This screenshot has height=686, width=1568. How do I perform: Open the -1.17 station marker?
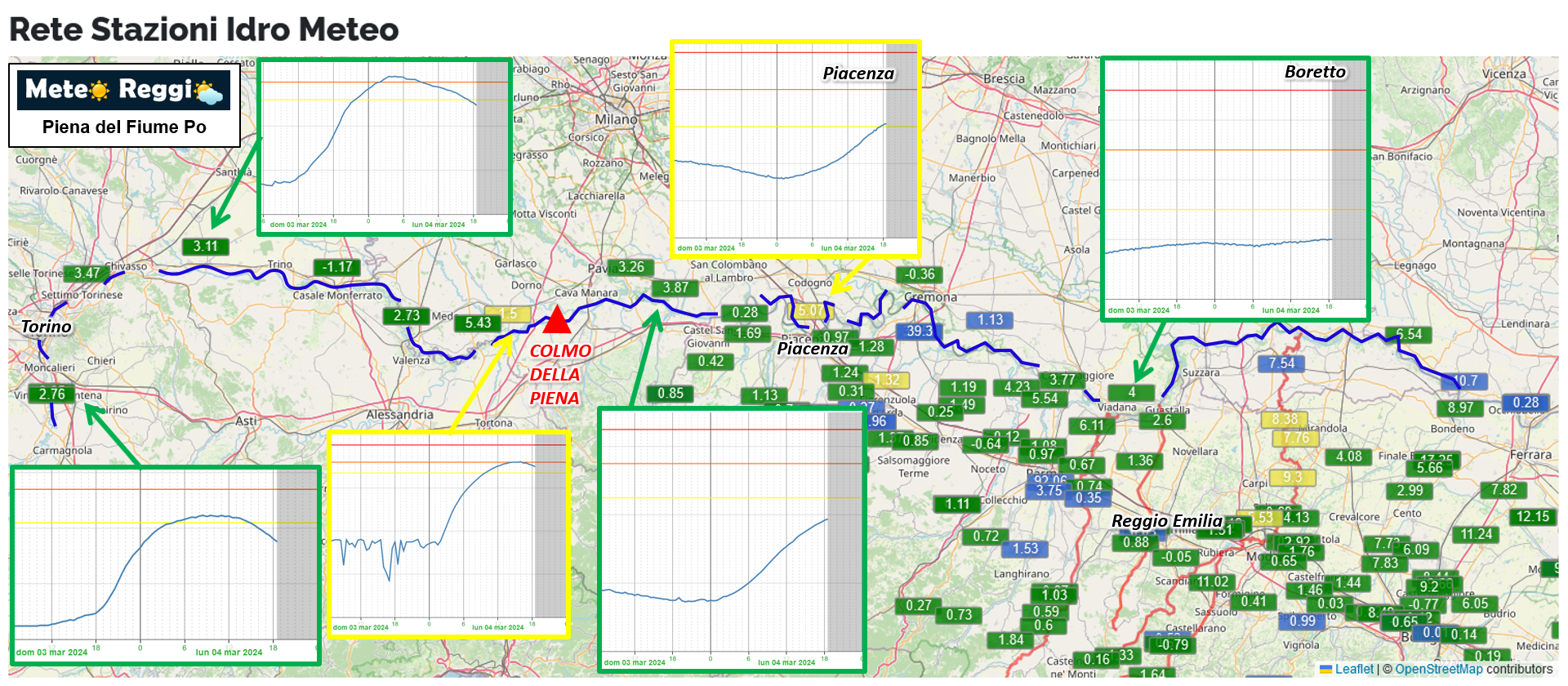click(337, 267)
